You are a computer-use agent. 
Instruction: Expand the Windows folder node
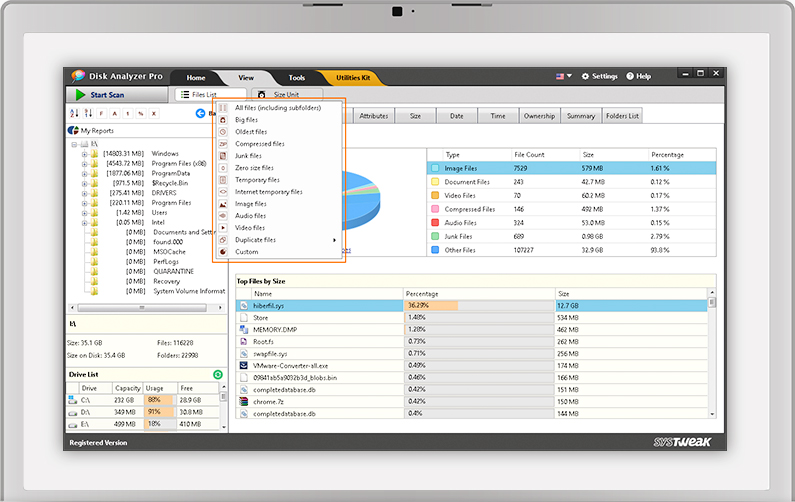[x=84, y=154]
